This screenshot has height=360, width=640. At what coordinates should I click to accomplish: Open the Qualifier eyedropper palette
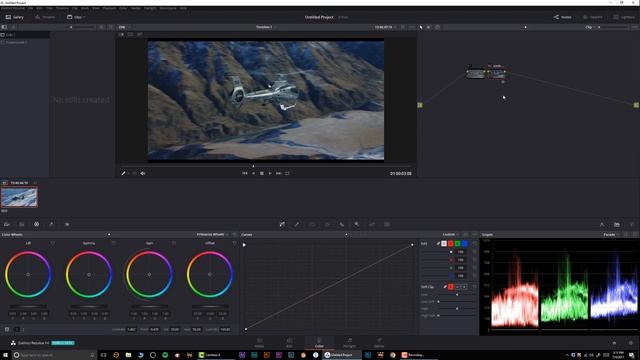[297, 224]
